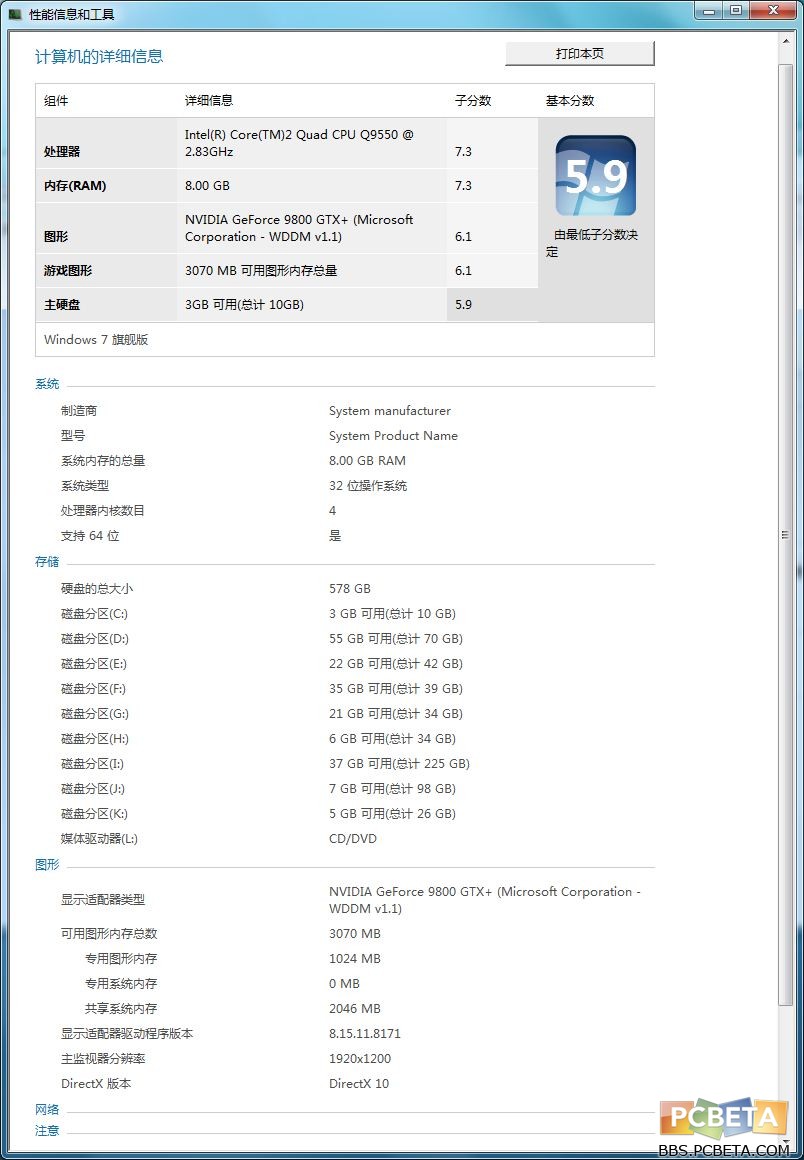804x1160 pixels.
Task: Click the 磁盘分区(H:) label
Action: [x=95, y=739]
